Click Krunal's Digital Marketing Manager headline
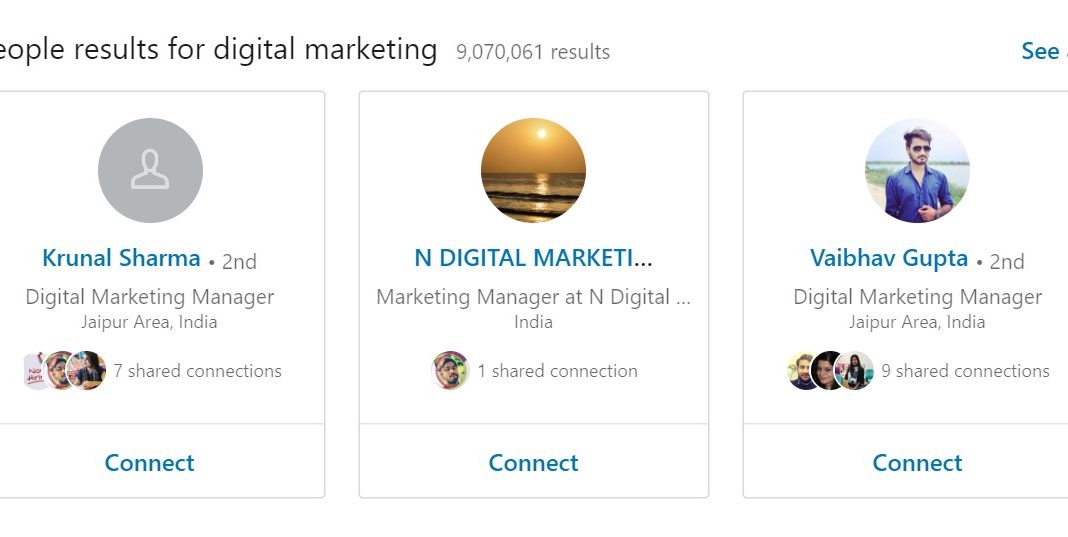The height and width of the screenshot is (537, 1068). (150, 297)
